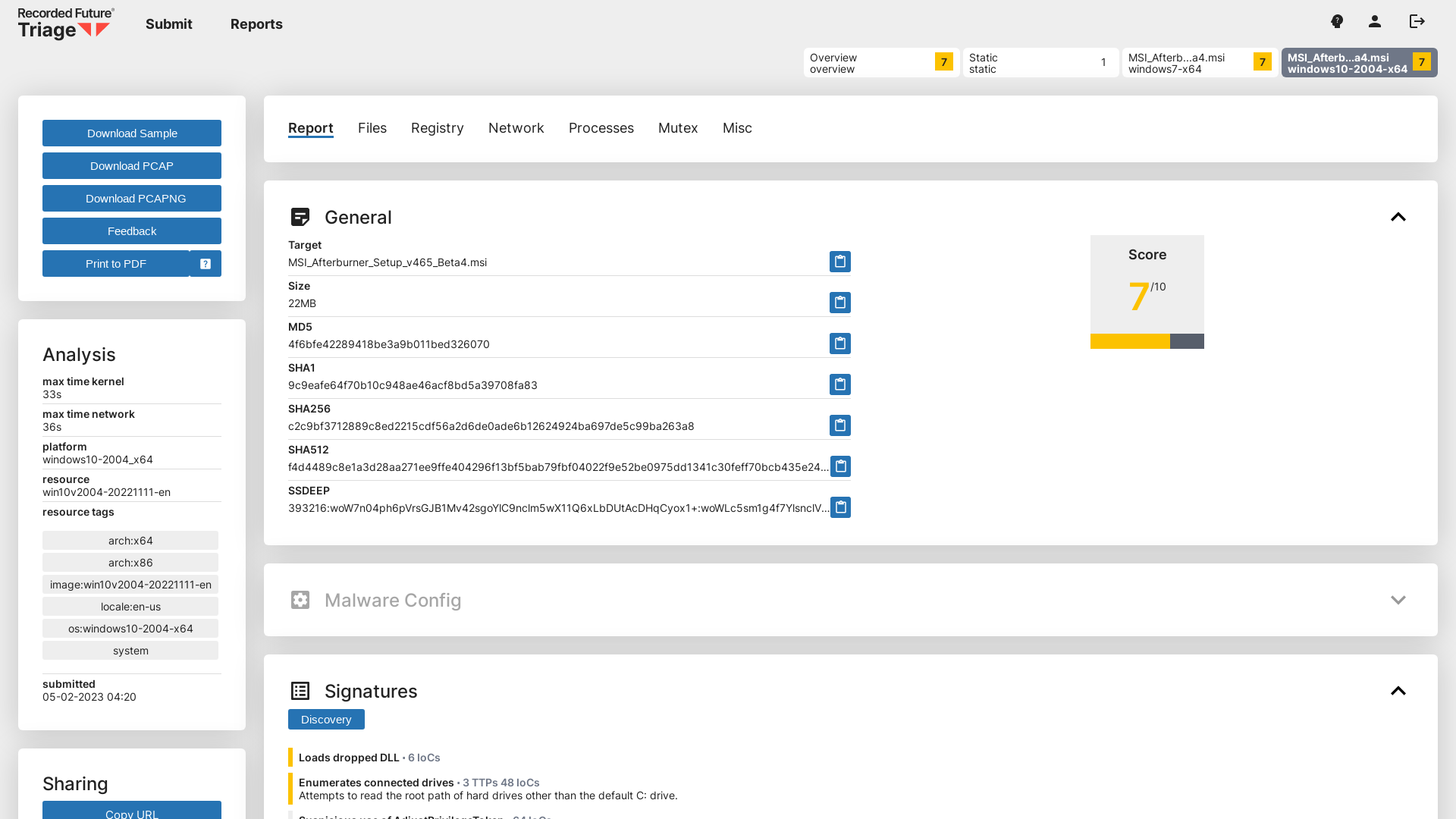Click Print to PDF button
This screenshot has height=819, width=1456.
116,264
